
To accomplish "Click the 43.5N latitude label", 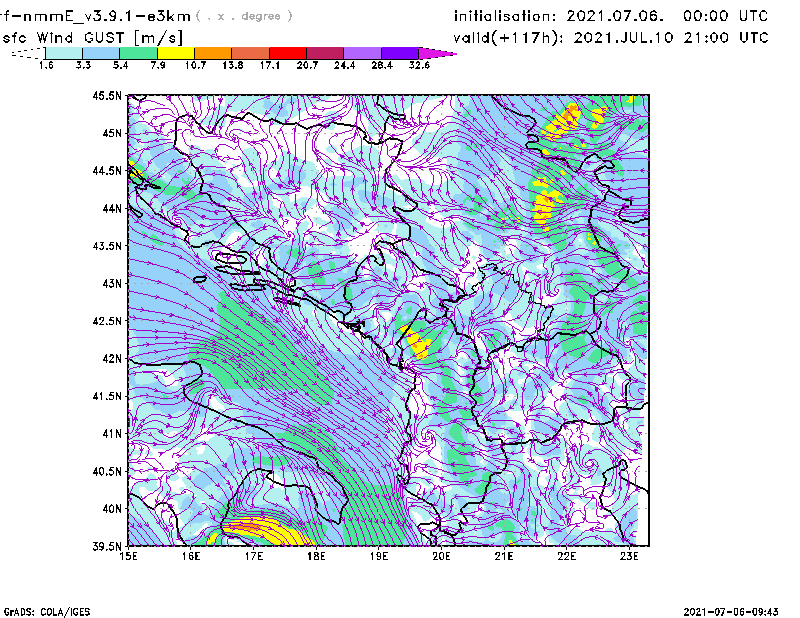I will click(107, 246).
